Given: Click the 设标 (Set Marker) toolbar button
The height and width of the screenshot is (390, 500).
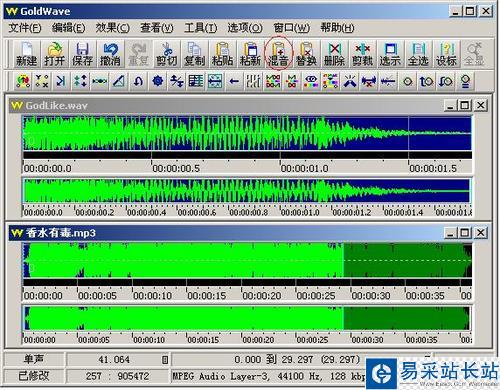Looking at the screenshot, I should pyautogui.click(x=446, y=54).
